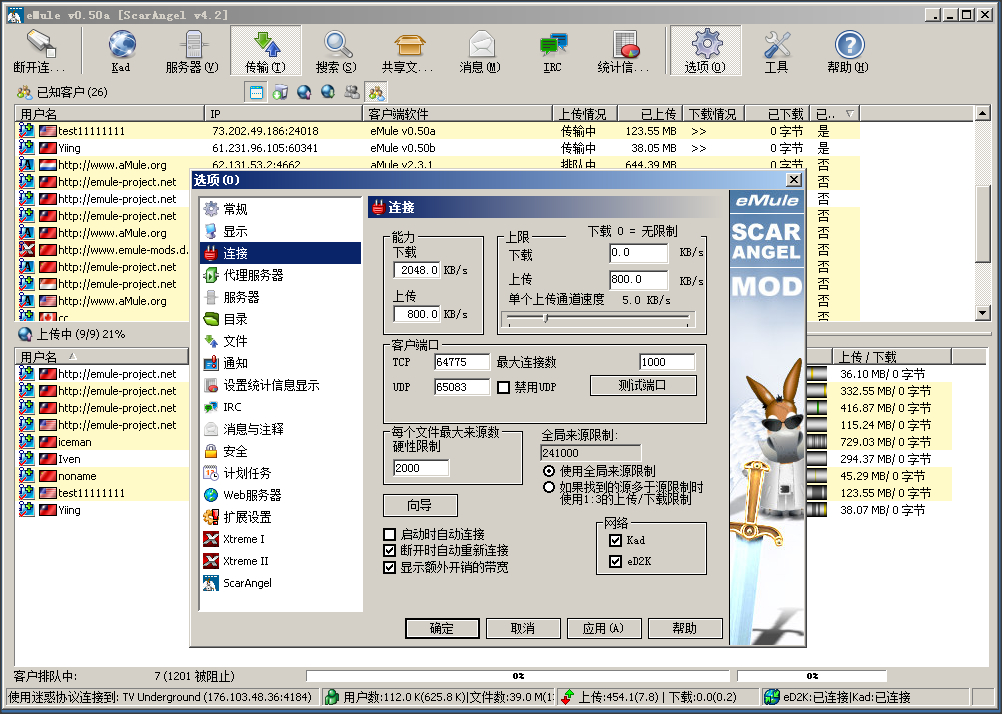Screen dimensions: 1002x714
Task: Open the Messages (消息) toolbar icon
Action: coord(480,51)
